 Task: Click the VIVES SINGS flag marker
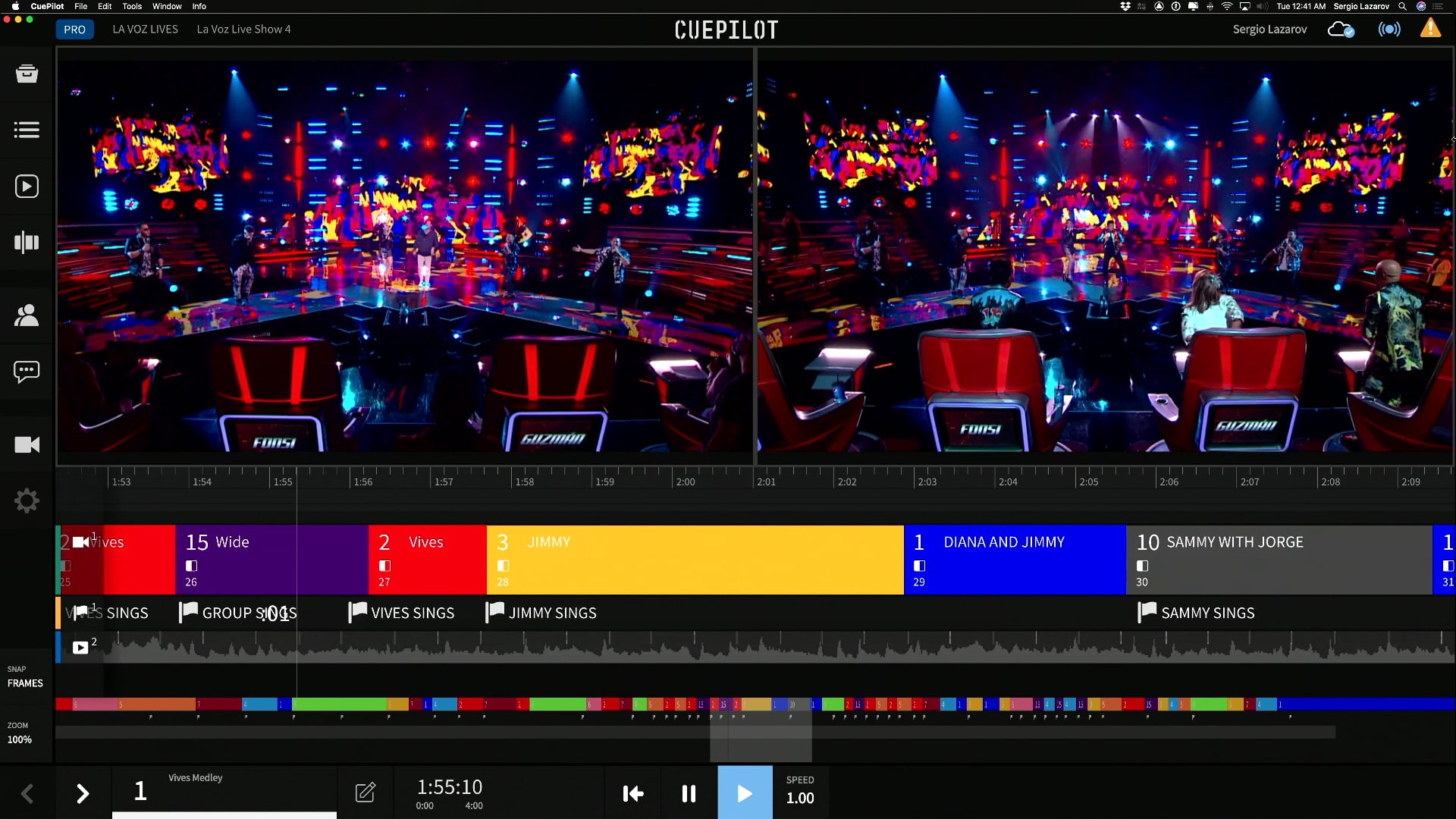(x=357, y=611)
